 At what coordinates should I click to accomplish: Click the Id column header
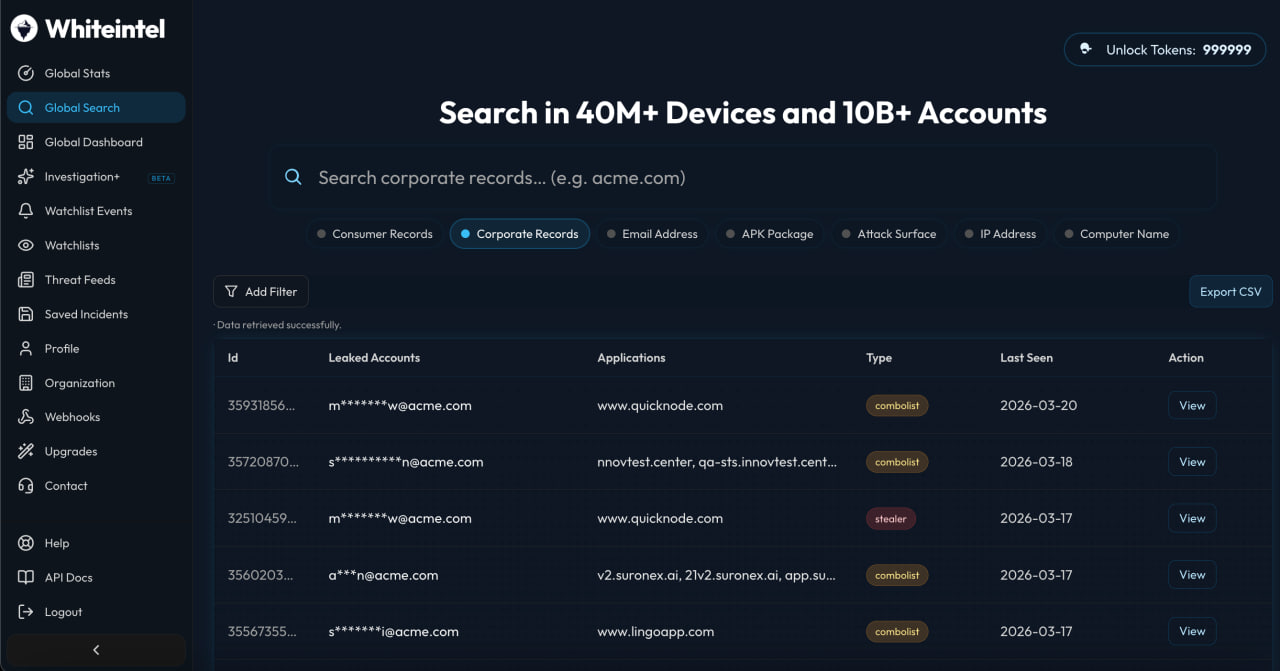tap(233, 357)
